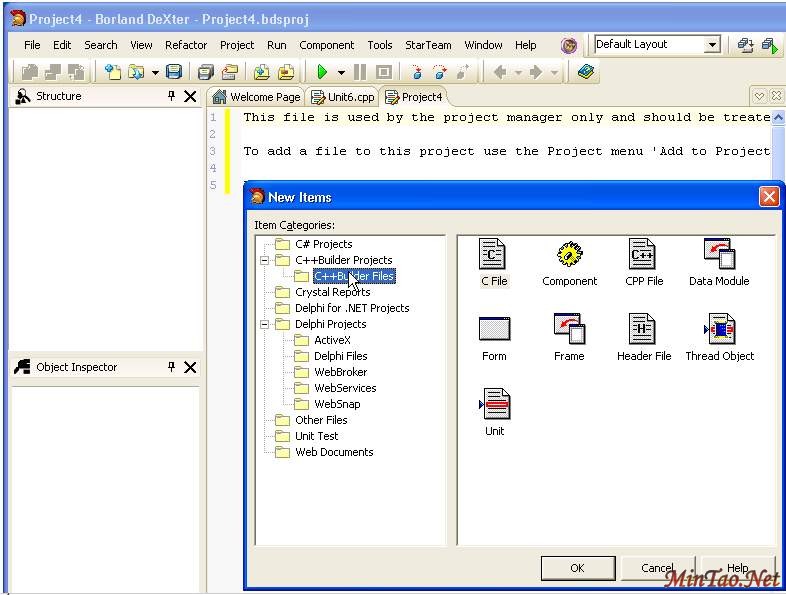Pick the Data Module icon
The height and width of the screenshot is (595, 786).
pyautogui.click(x=718, y=254)
